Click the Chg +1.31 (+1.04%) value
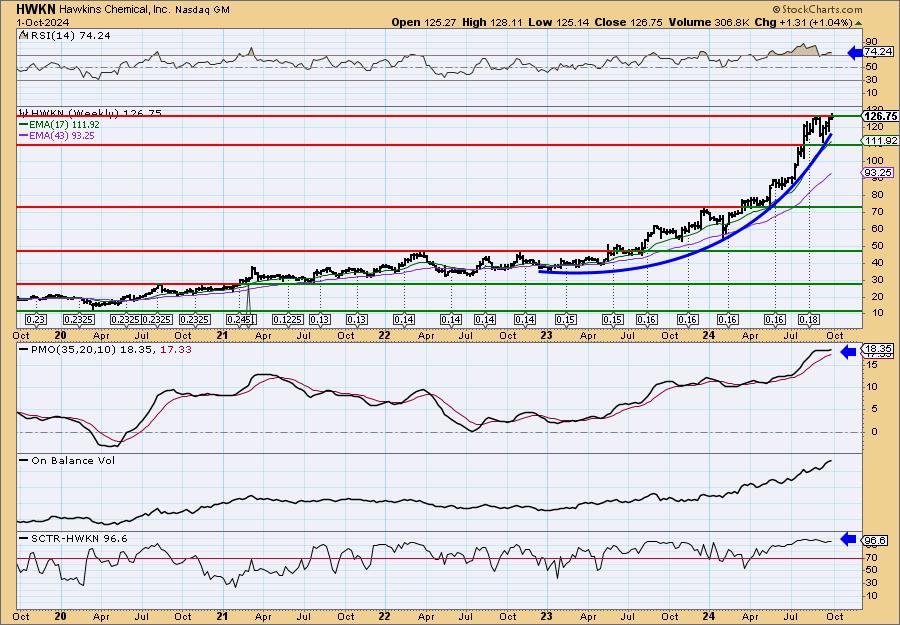The height and width of the screenshot is (625, 900). [803, 22]
